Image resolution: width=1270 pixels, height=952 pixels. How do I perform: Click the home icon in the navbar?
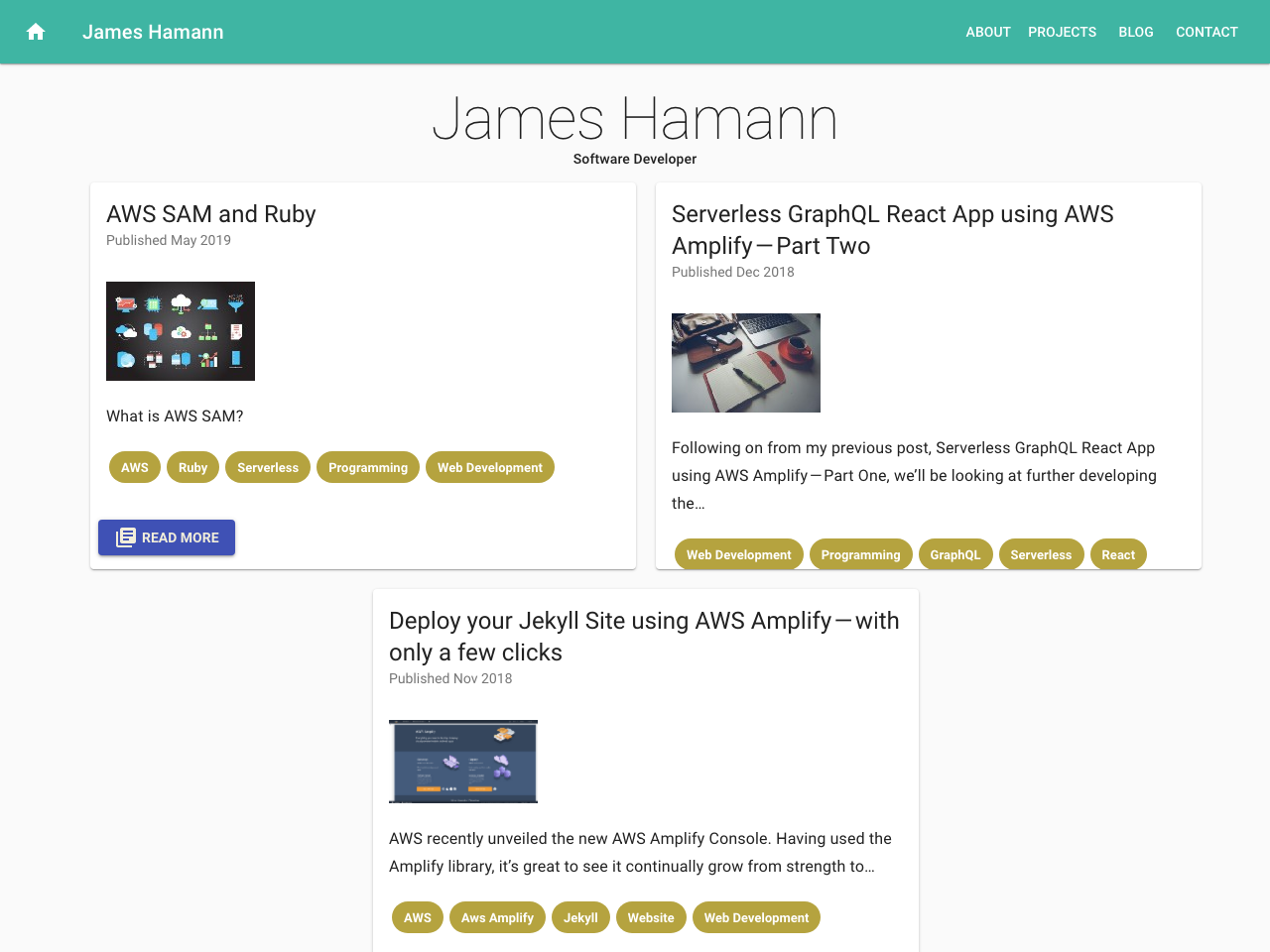[35, 32]
